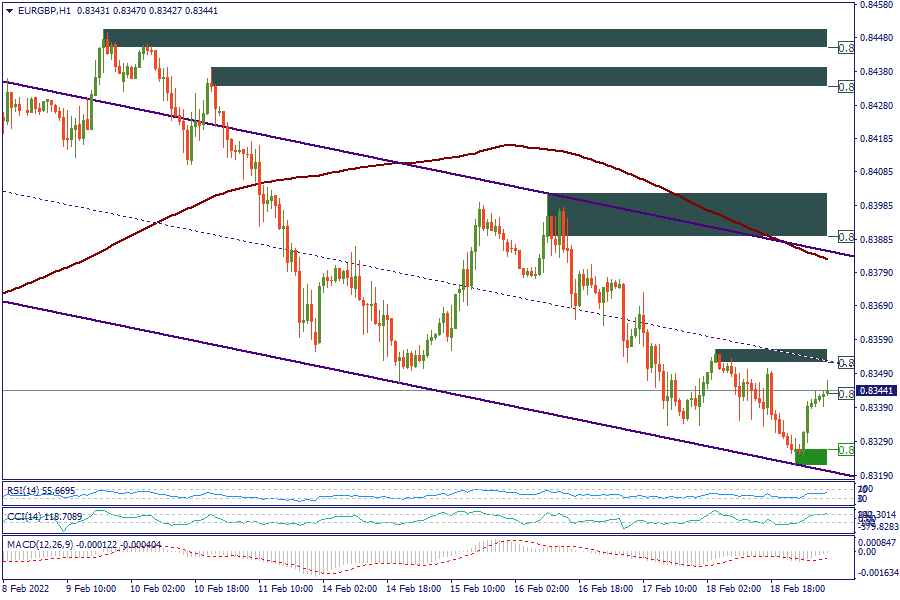Click the 8 Feb 2022 time axis label
The height and width of the screenshot is (600, 900).
(28, 590)
